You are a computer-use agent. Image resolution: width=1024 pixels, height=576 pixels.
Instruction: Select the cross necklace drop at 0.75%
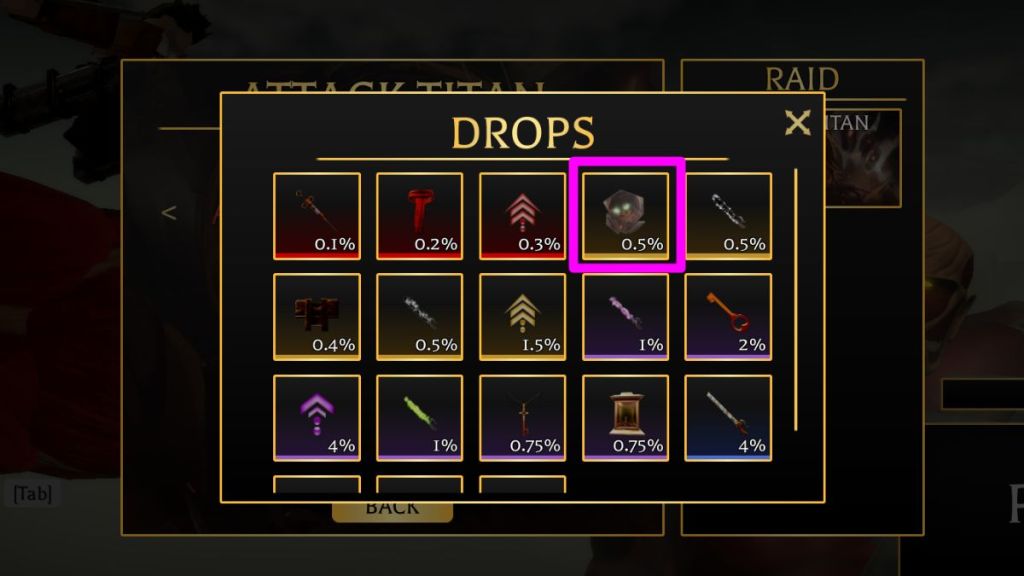tap(522, 418)
